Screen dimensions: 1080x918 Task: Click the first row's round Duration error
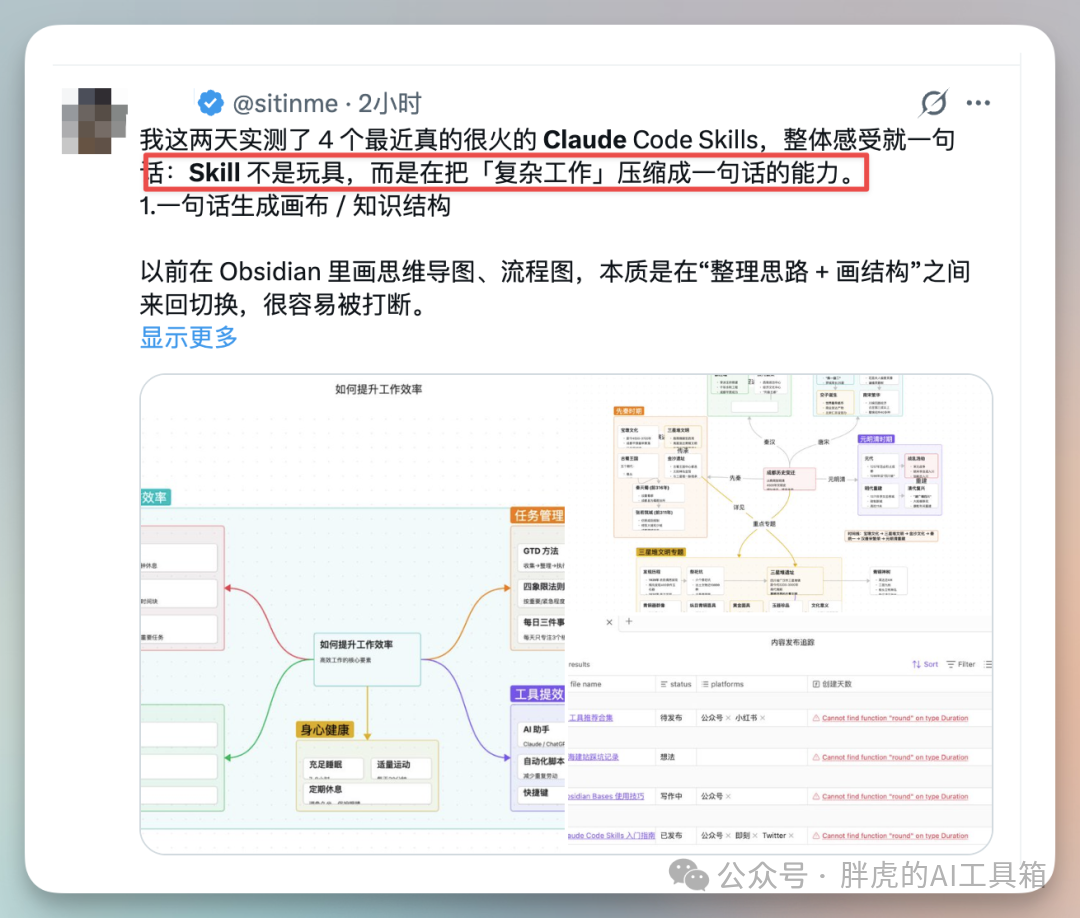(x=895, y=718)
